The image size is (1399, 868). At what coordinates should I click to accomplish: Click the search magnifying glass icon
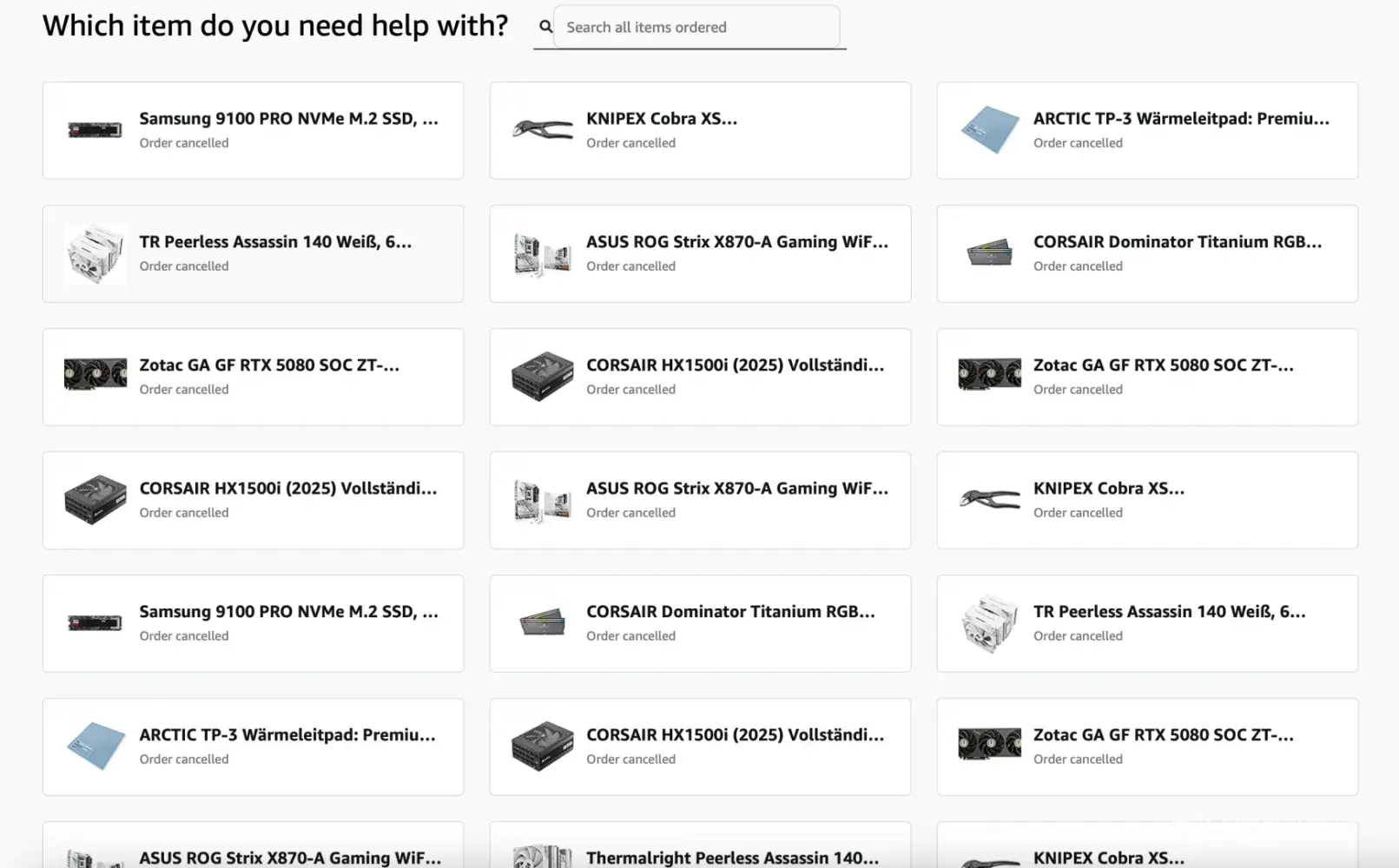[545, 27]
